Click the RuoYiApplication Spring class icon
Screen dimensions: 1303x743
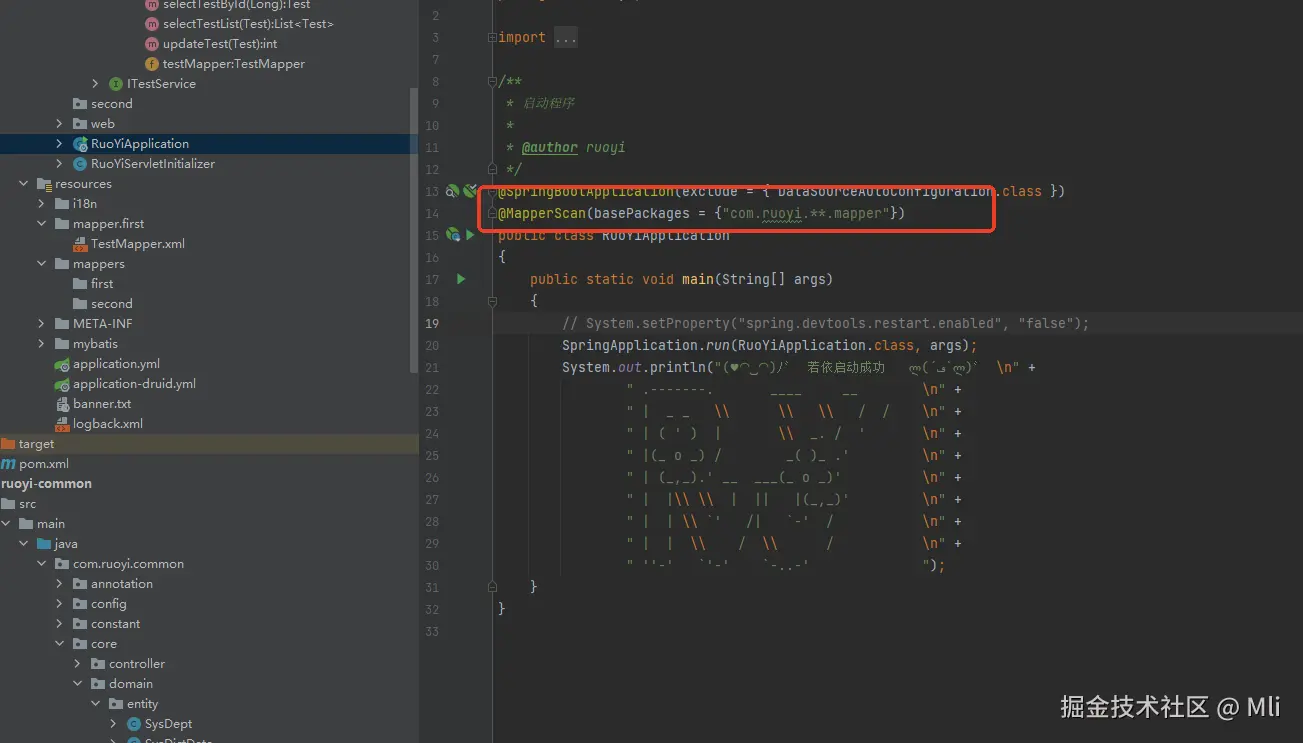point(80,144)
